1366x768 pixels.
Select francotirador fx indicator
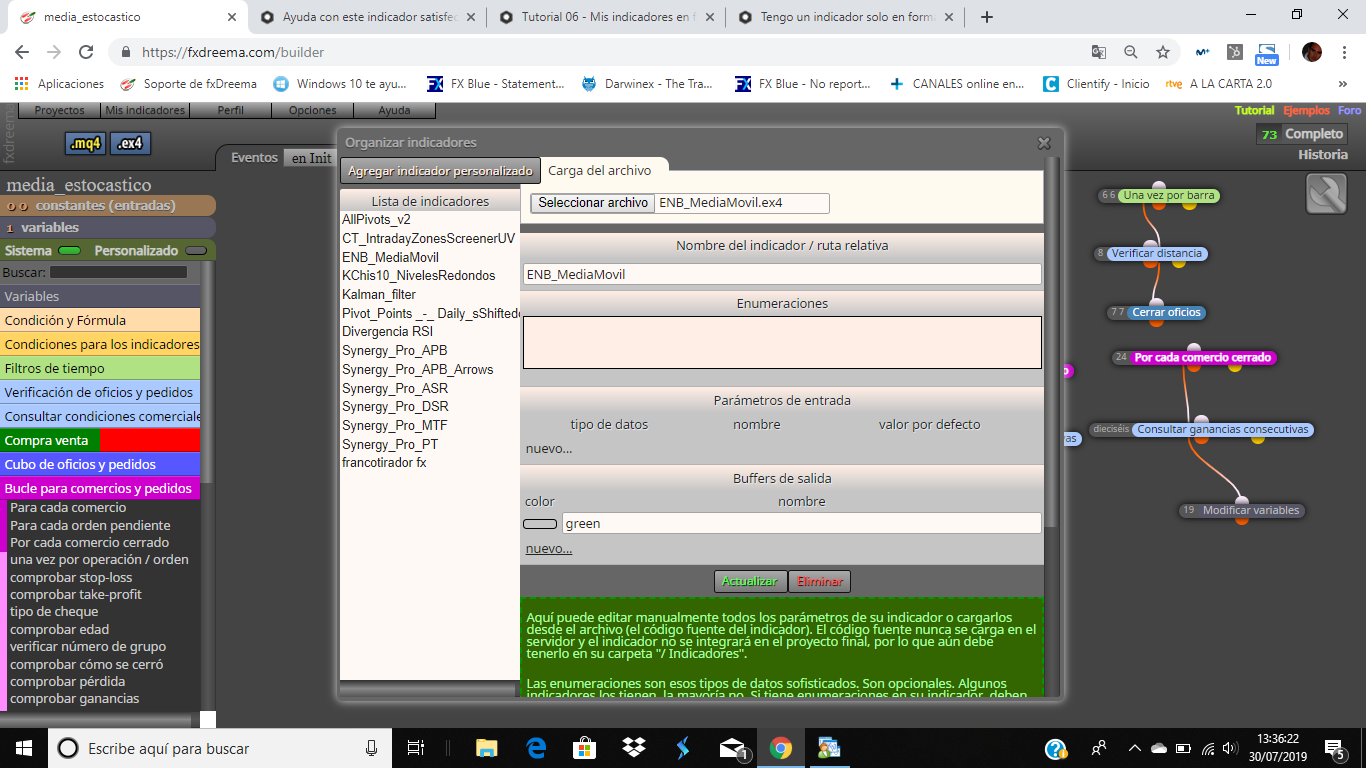pos(384,463)
